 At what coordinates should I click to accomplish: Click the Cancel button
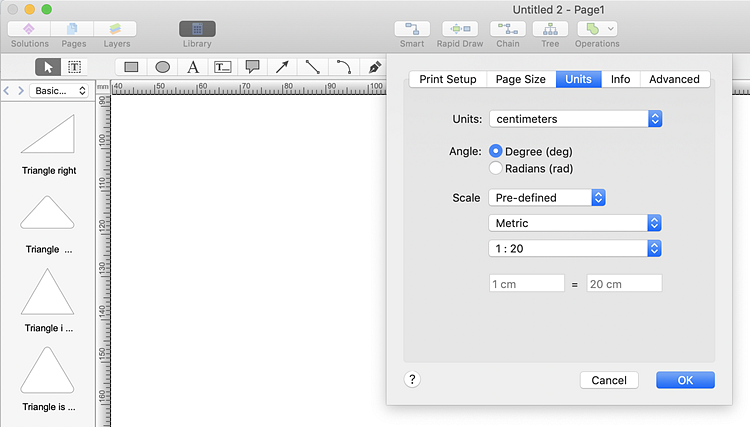[x=609, y=380]
